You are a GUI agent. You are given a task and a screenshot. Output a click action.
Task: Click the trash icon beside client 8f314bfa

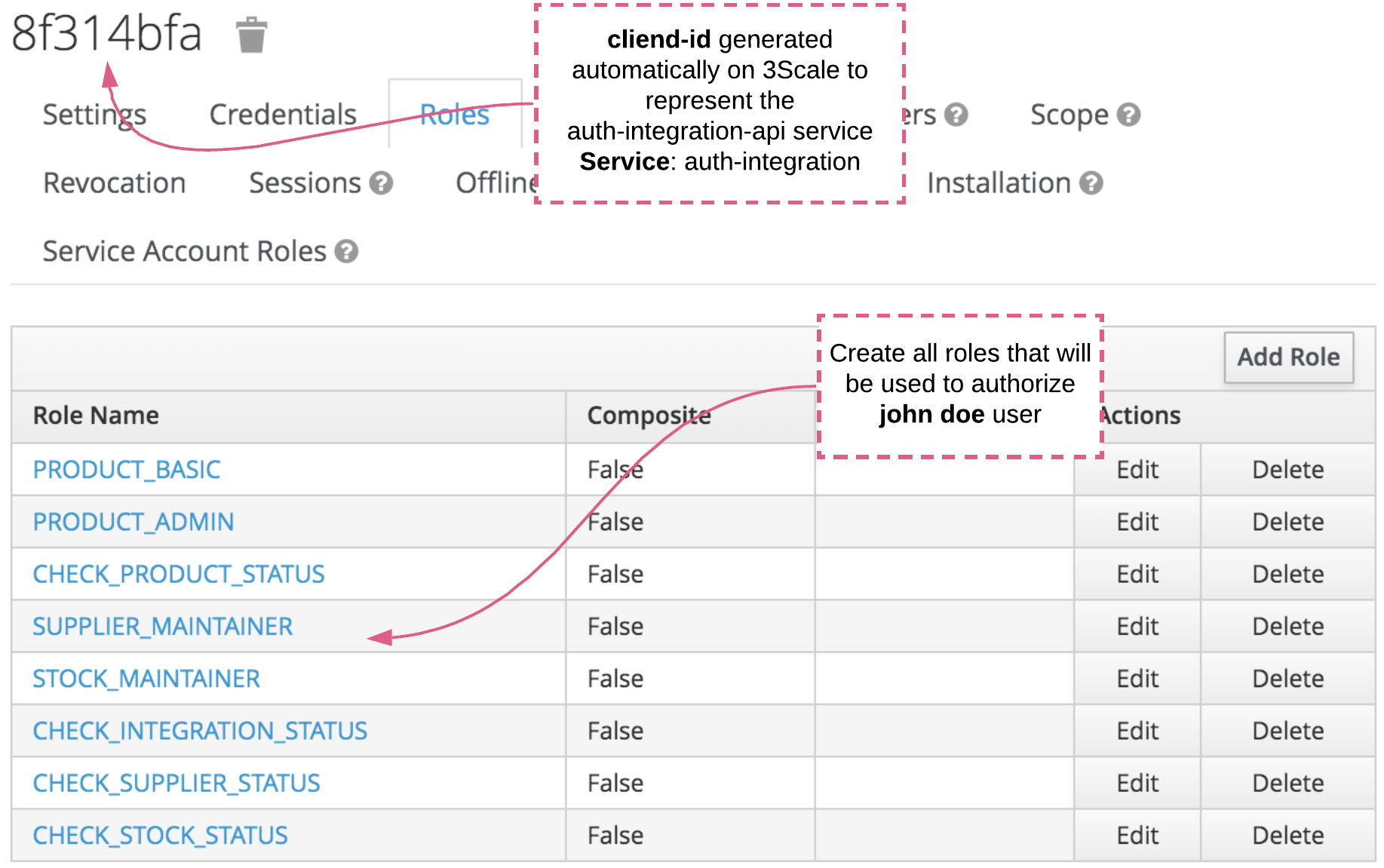pyautogui.click(x=251, y=35)
